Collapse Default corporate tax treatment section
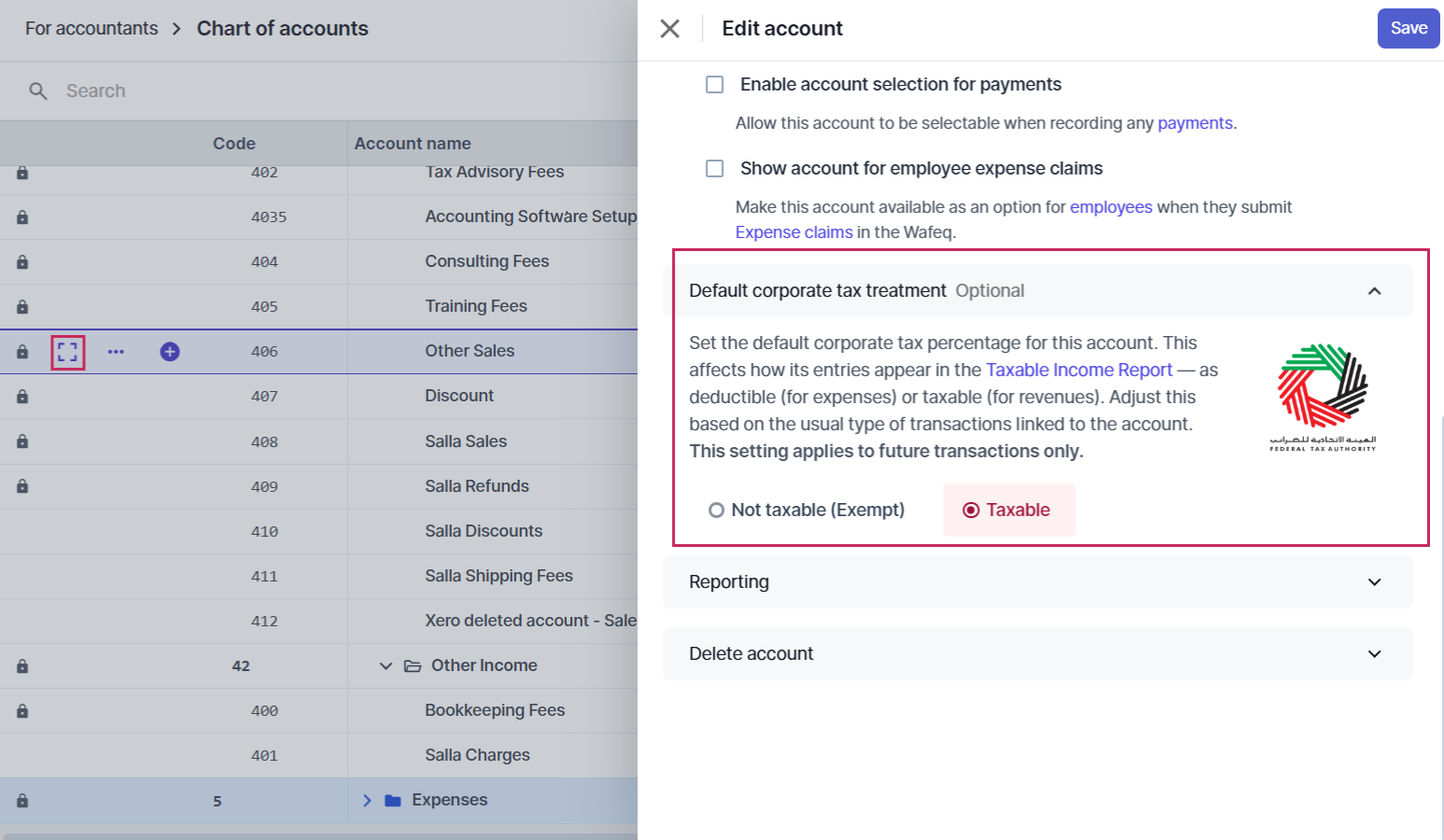 [1374, 291]
